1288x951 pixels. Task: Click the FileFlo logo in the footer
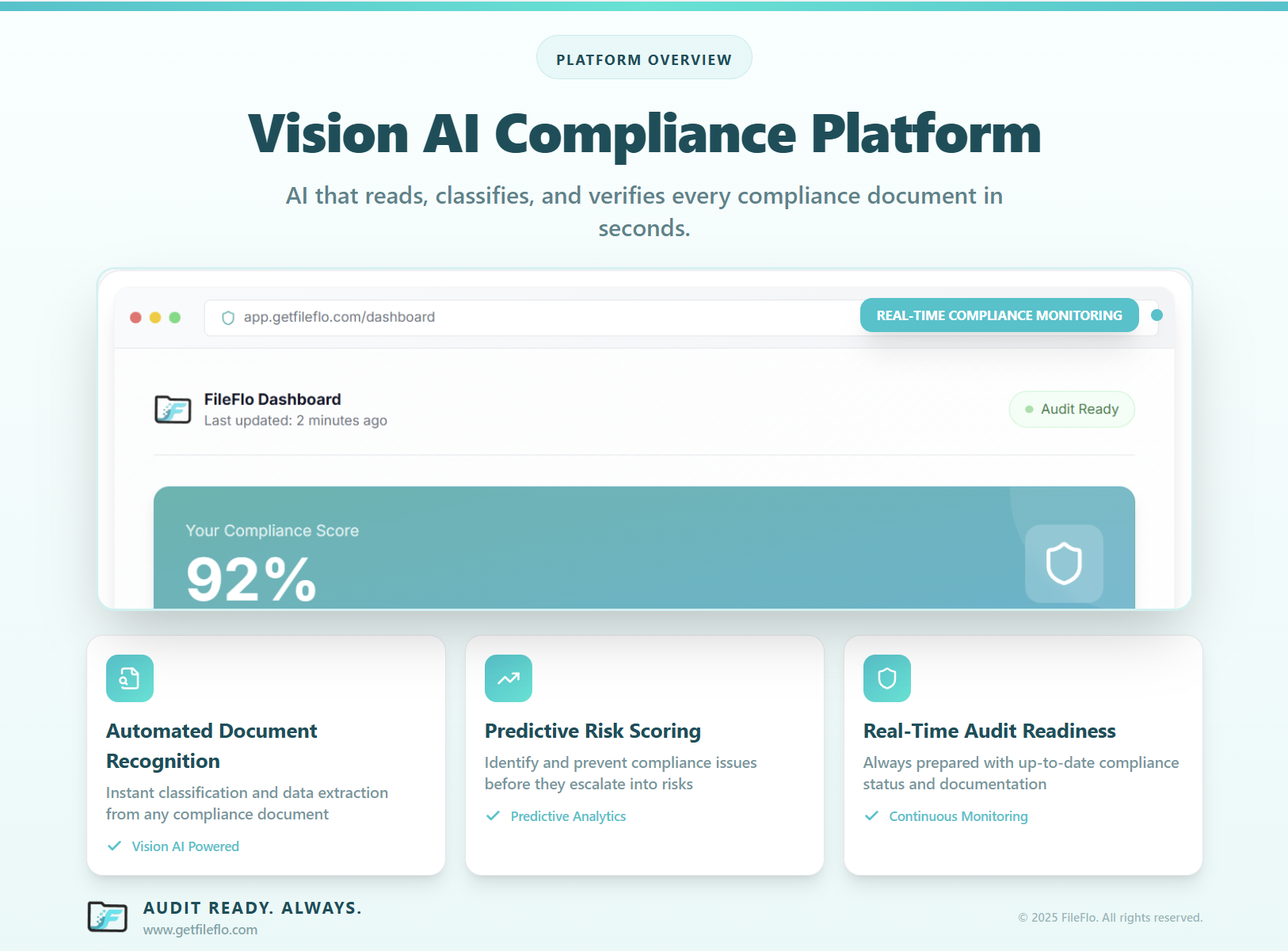click(x=108, y=917)
